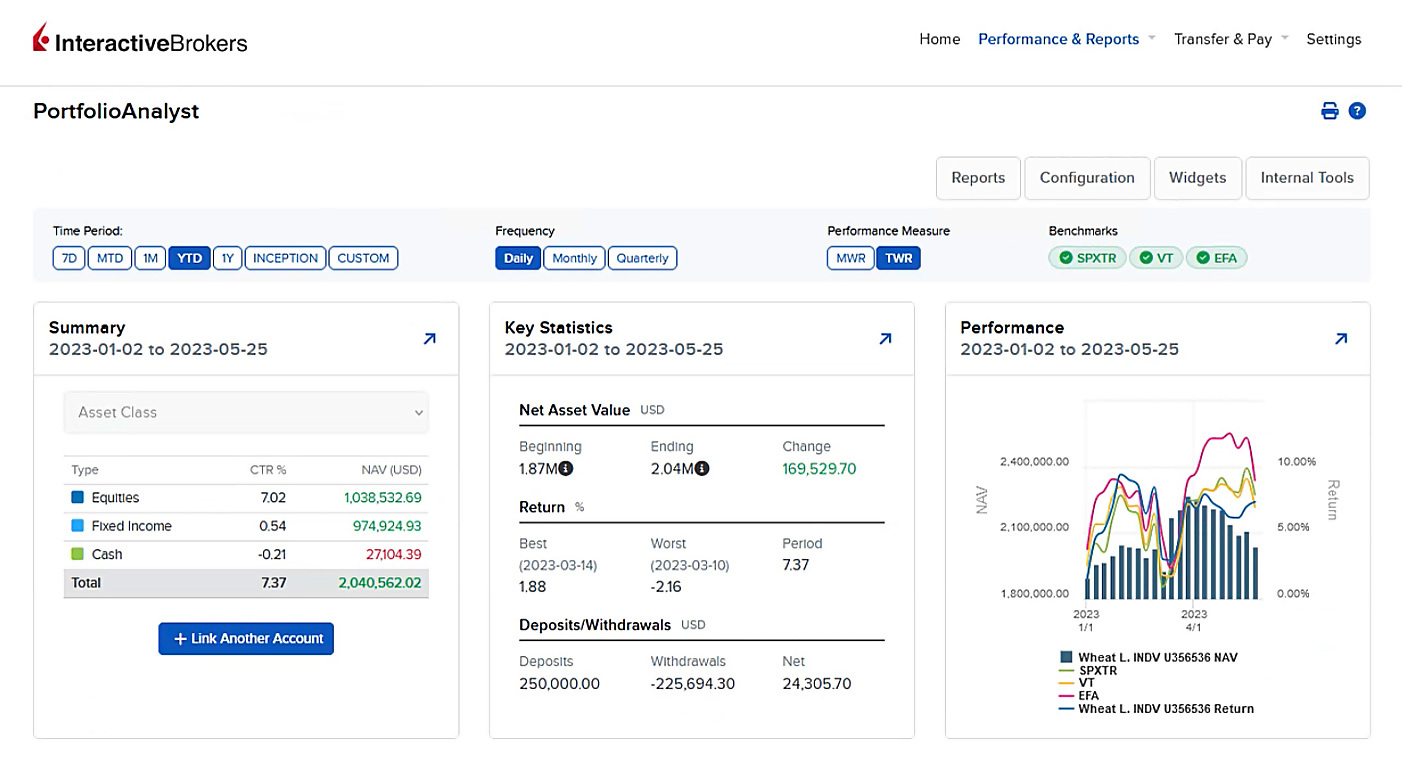The image size is (1404, 774).
Task: Click the Interactive Brokers logo
Action: point(139,41)
